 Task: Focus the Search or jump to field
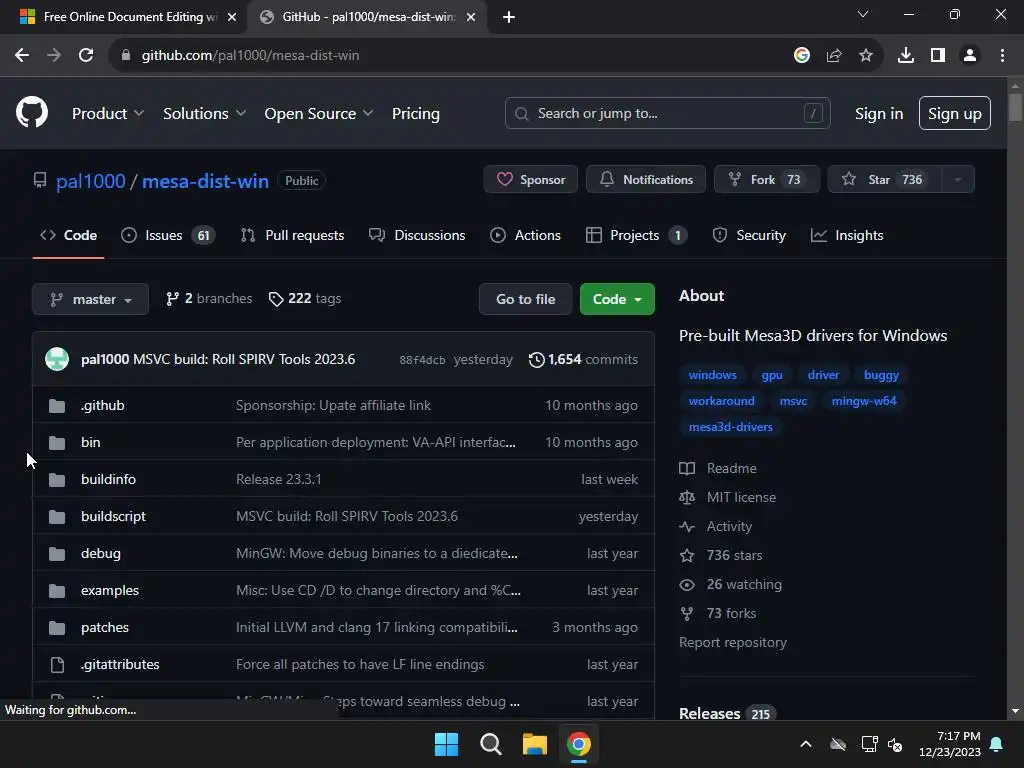667,114
